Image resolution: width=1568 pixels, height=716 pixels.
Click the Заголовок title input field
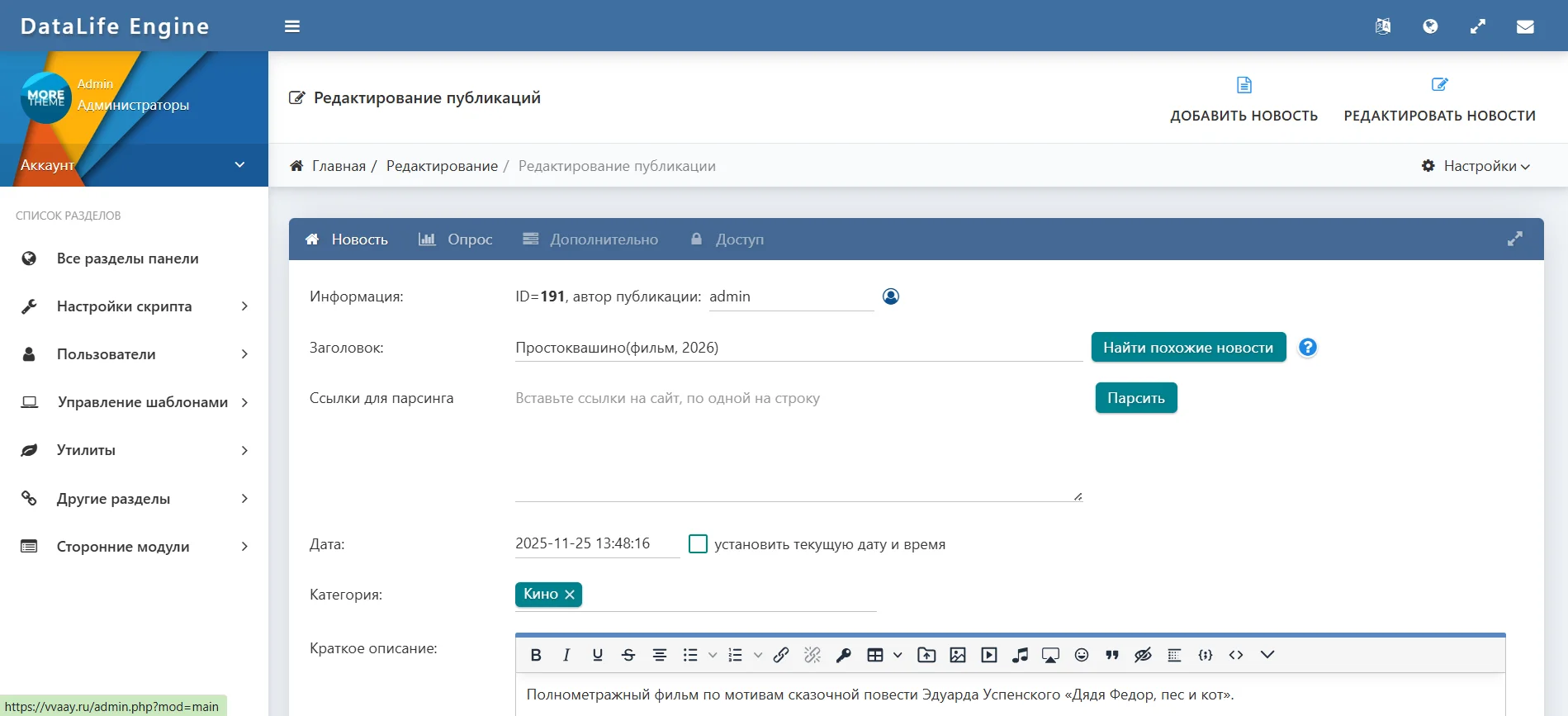tap(798, 348)
